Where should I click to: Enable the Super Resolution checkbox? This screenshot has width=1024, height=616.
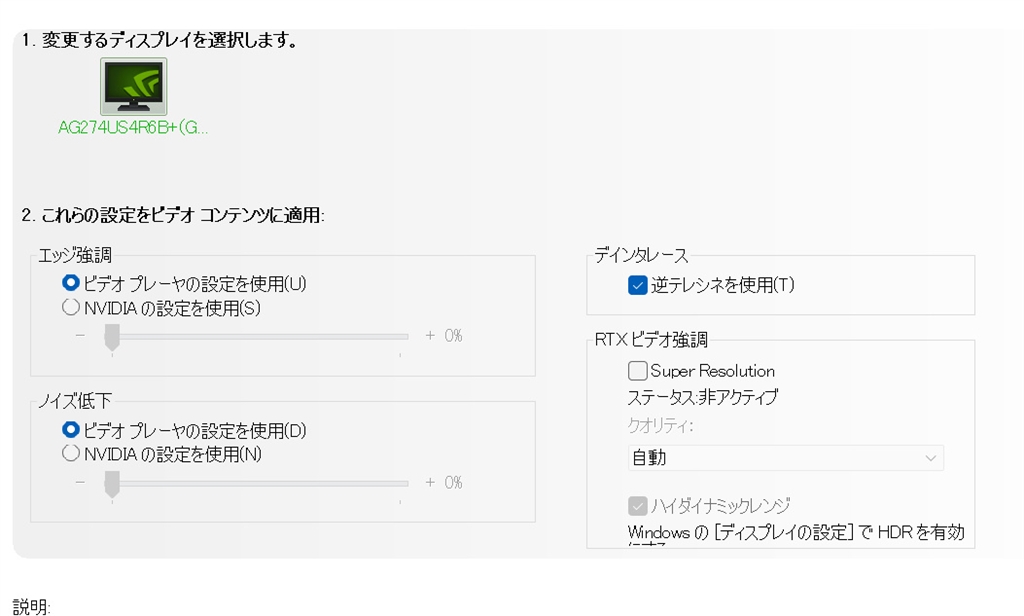(638, 371)
